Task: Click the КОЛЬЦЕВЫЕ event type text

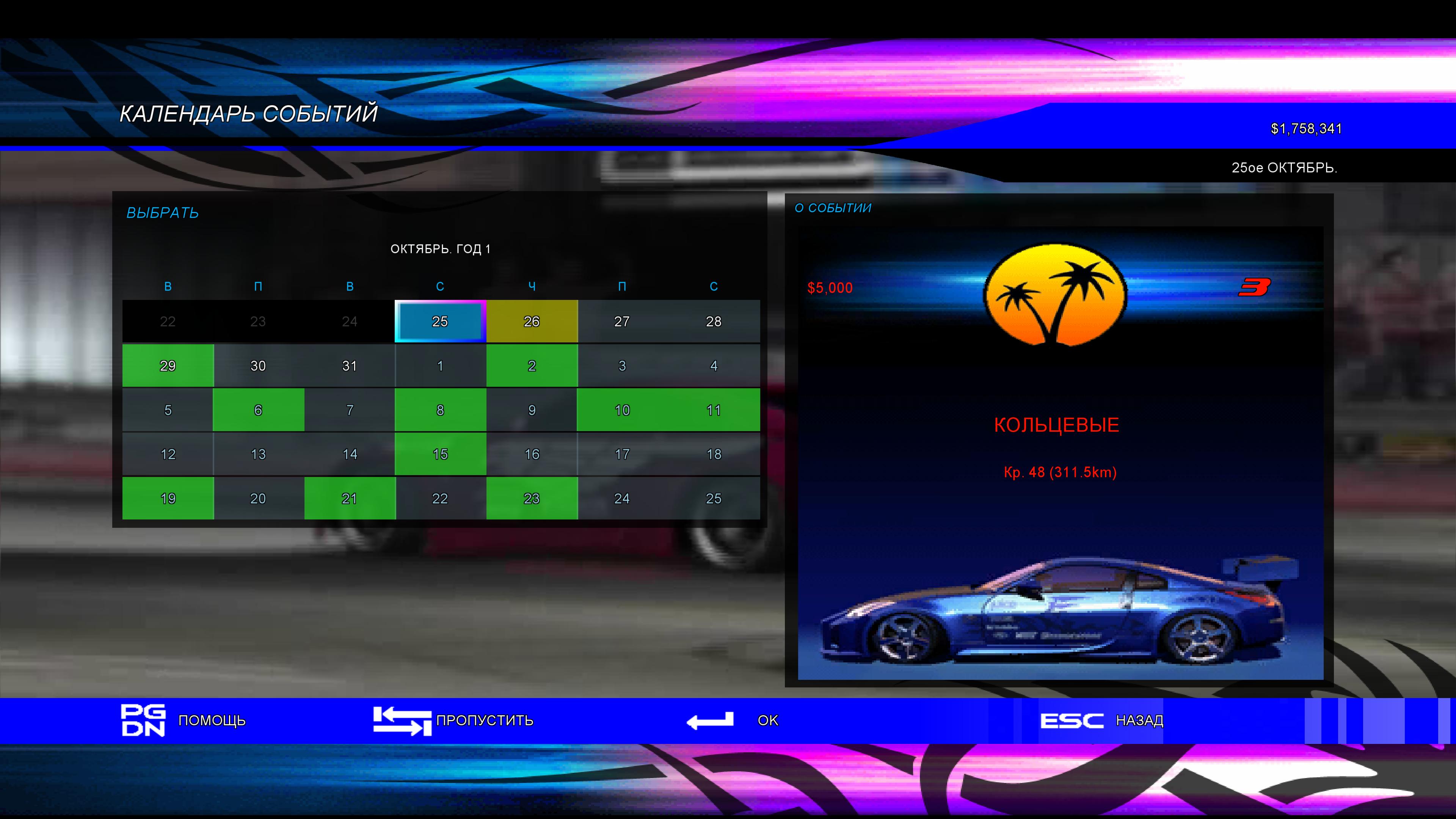Action: tap(1056, 425)
